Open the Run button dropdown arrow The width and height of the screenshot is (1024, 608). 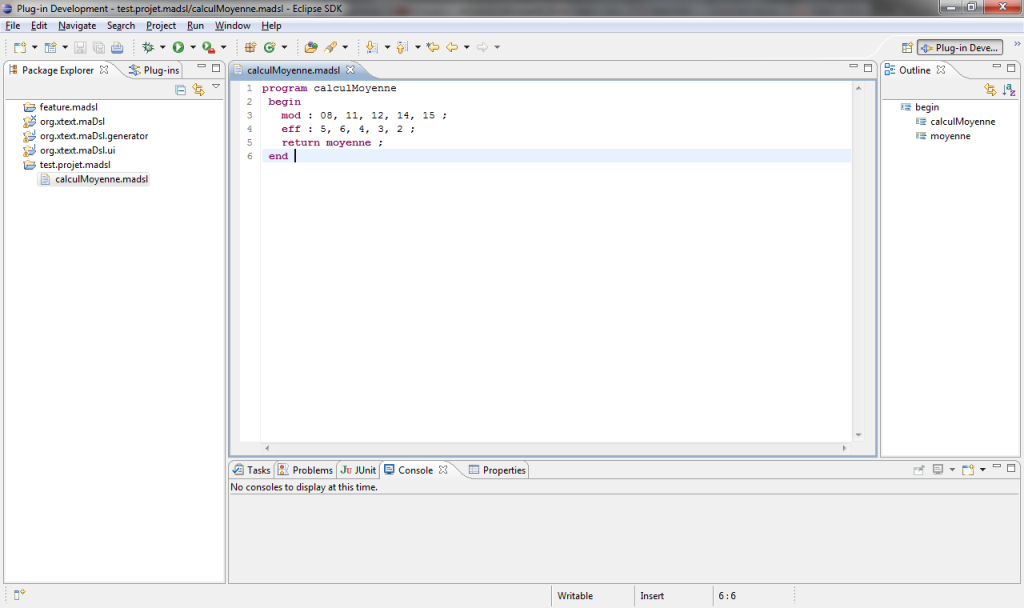point(192,47)
